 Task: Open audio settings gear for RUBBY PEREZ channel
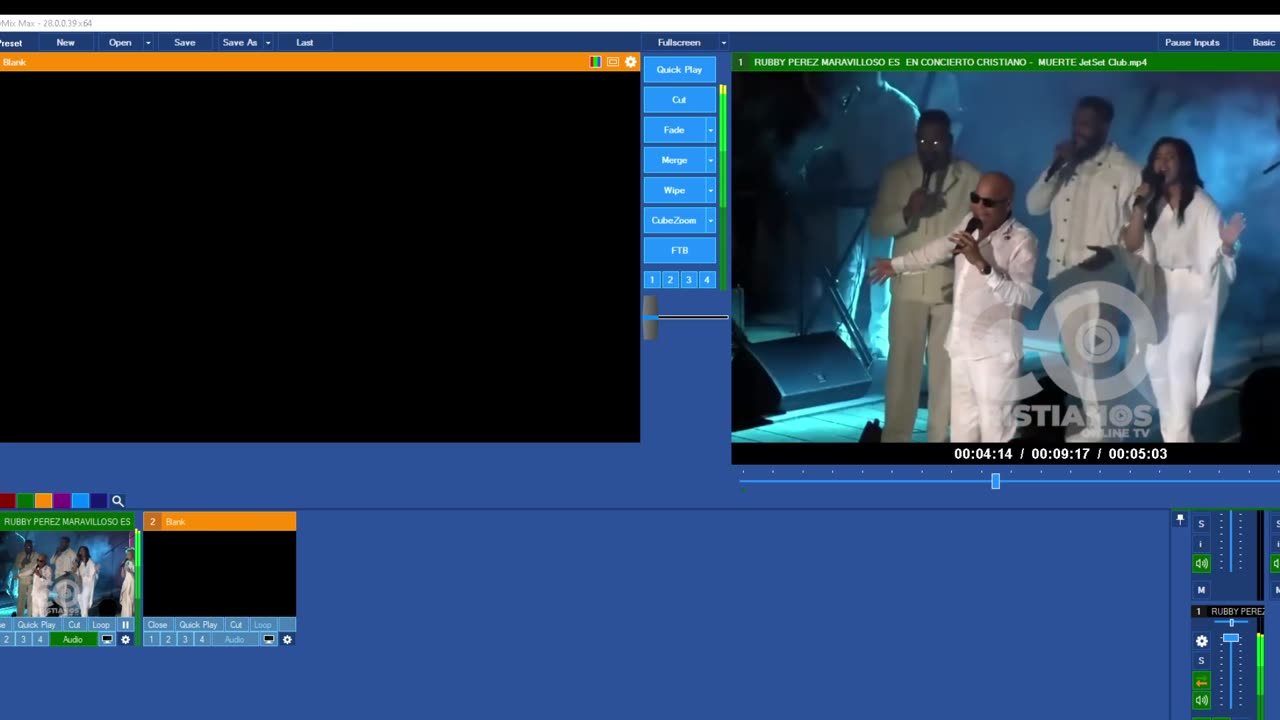tap(1202, 641)
